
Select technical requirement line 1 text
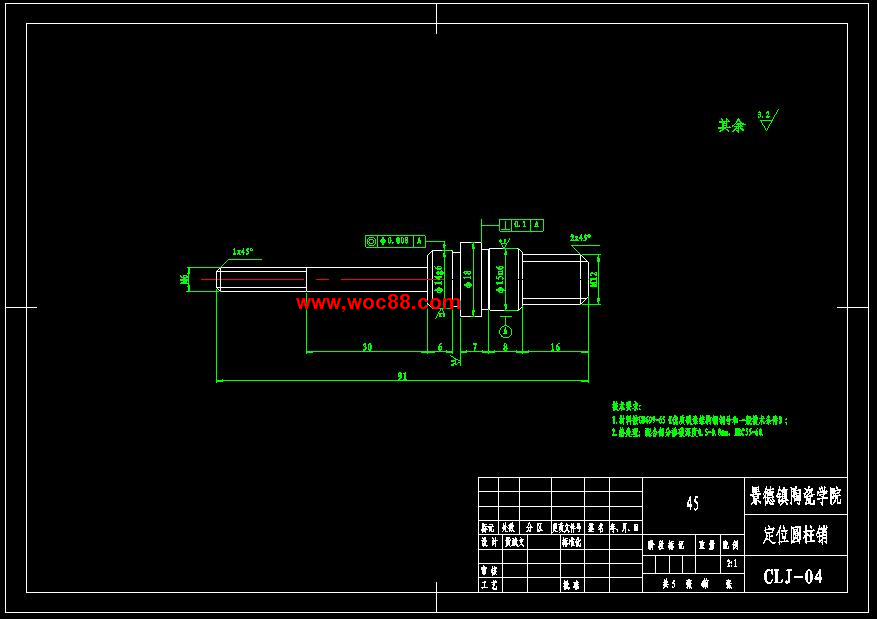pyautogui.click(x=699, y=420)
